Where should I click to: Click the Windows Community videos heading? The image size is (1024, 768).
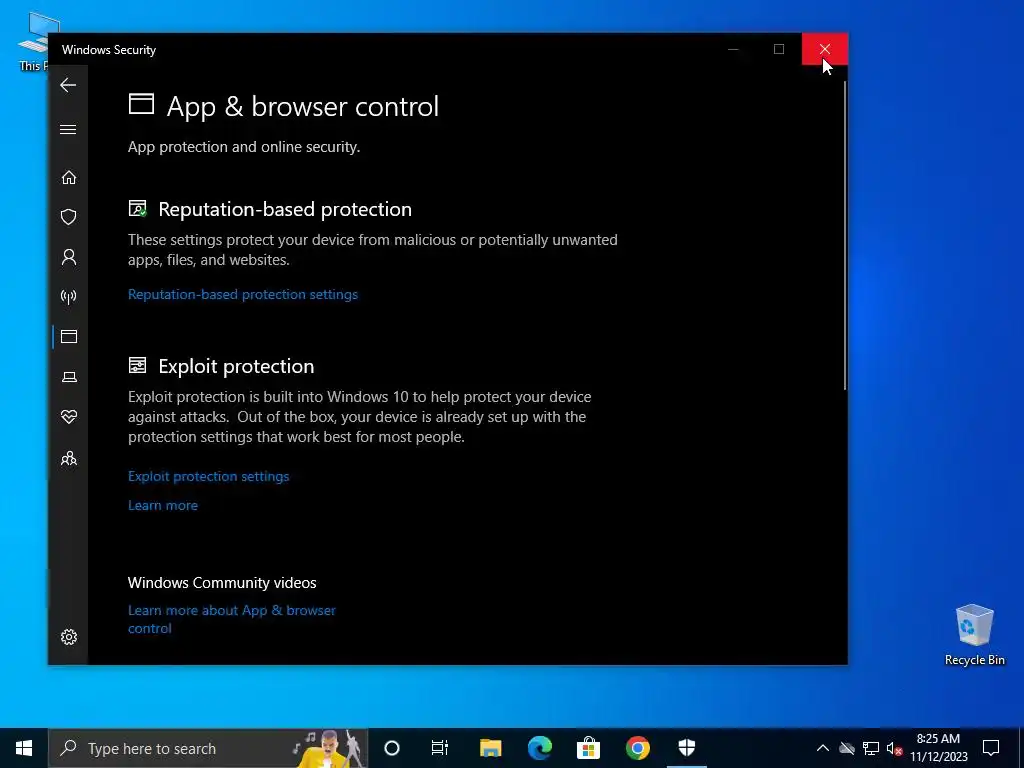tap(222, 583)
